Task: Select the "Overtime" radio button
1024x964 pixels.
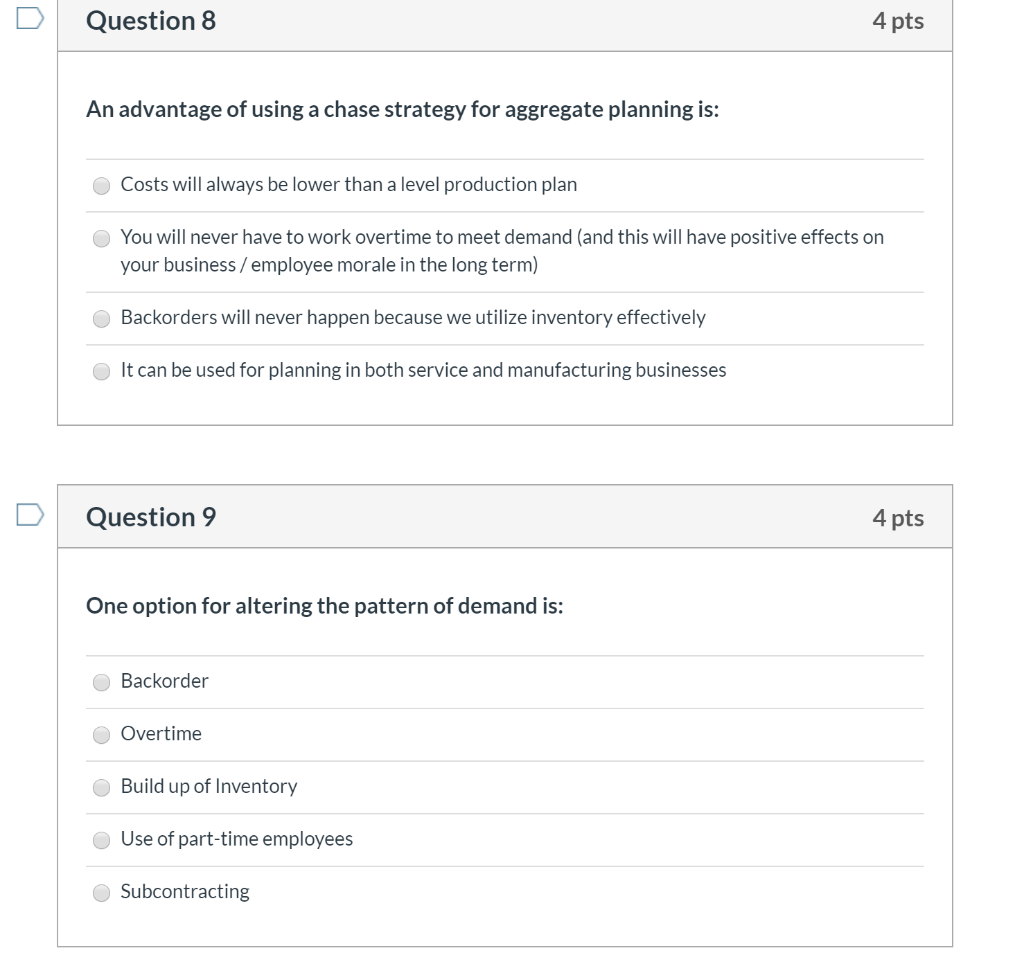Action: (102, 734)
